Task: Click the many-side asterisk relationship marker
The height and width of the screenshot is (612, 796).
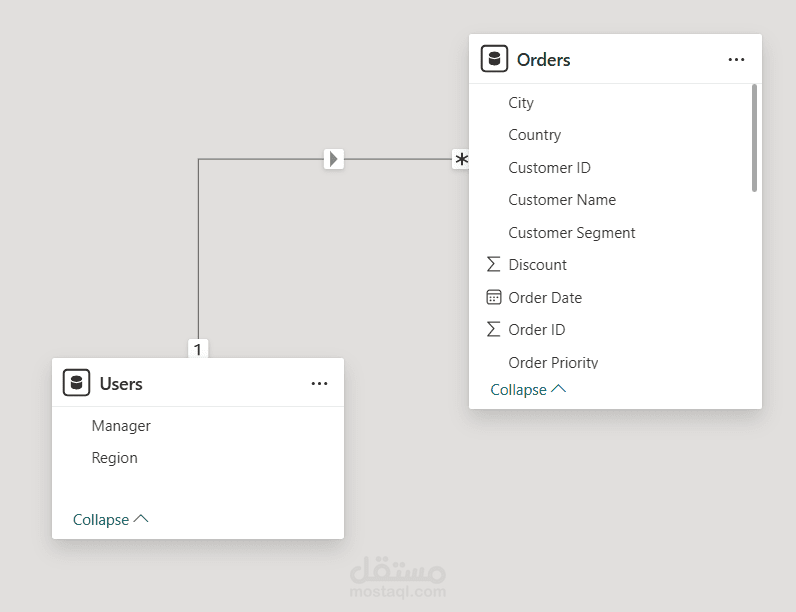Action: pos(461,160)
